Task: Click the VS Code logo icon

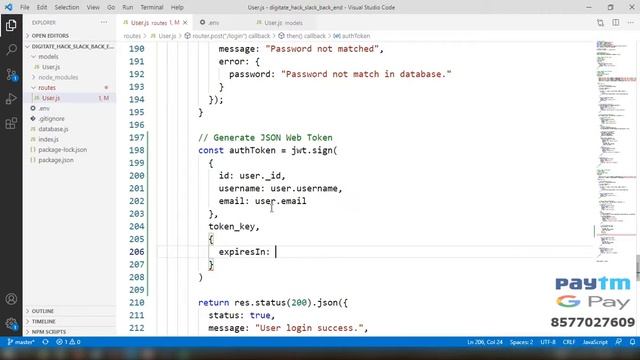Action: pyautogui.click(x=8, y=7)
